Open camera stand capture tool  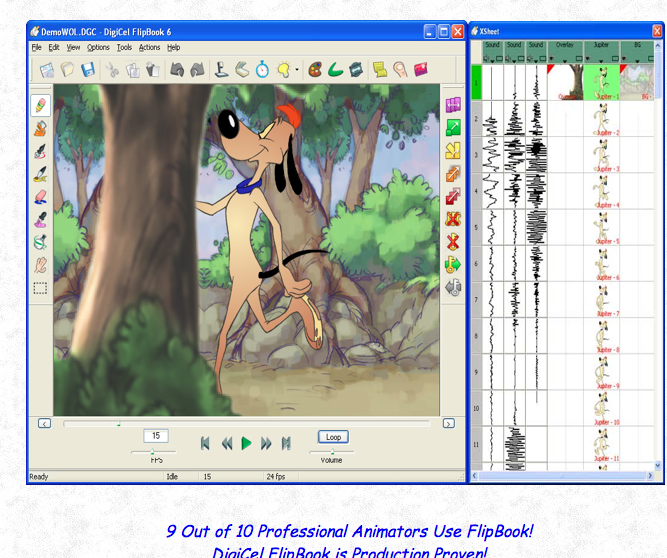pos(221,69)
